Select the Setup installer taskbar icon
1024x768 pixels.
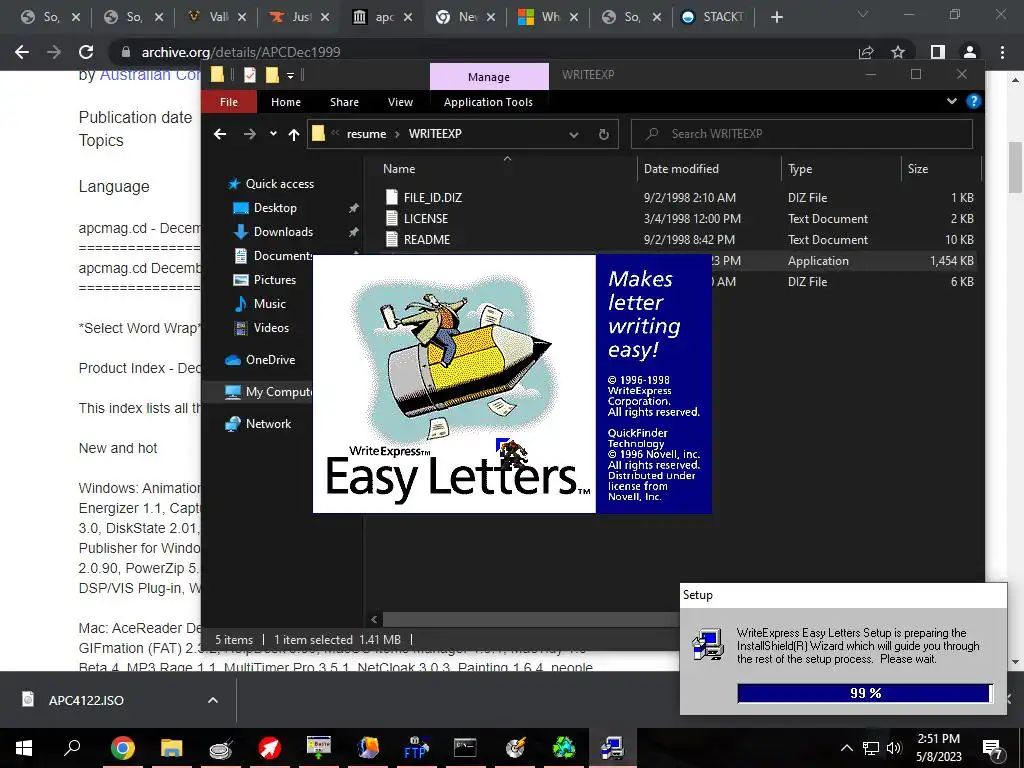point(613,748)
